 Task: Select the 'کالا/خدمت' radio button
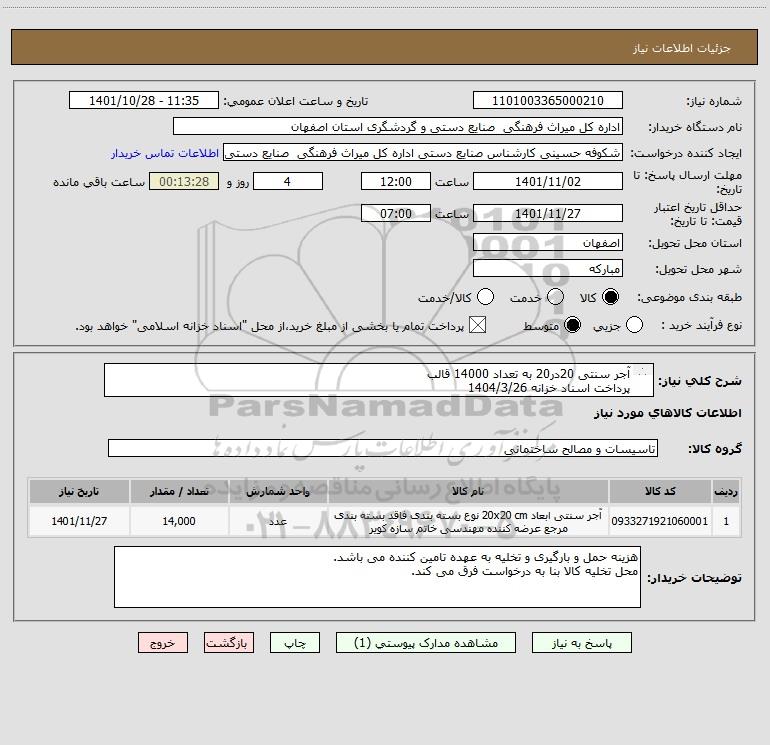pos(486,297)
